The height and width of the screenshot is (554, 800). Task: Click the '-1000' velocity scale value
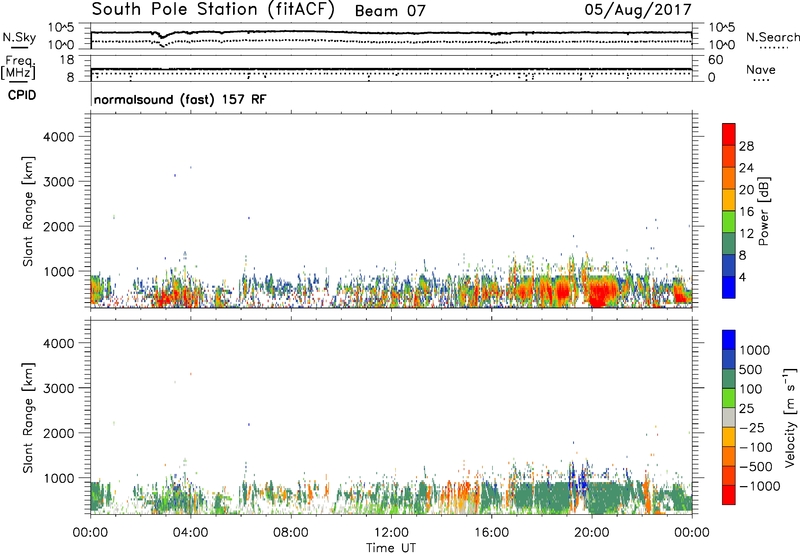point(760,486)
